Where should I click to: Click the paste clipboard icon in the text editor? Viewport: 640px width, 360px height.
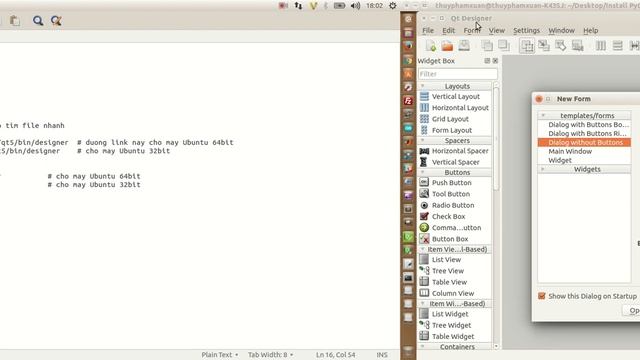click(x=15, y=21)
